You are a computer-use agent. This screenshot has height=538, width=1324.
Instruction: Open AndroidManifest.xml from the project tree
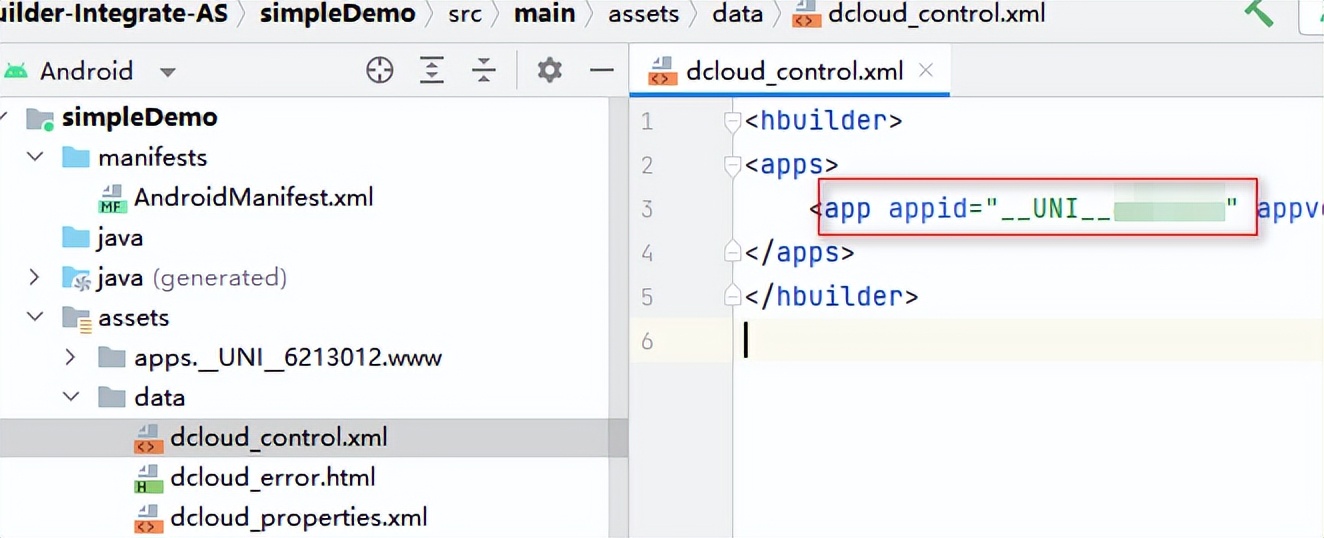[x=253, y=197]
